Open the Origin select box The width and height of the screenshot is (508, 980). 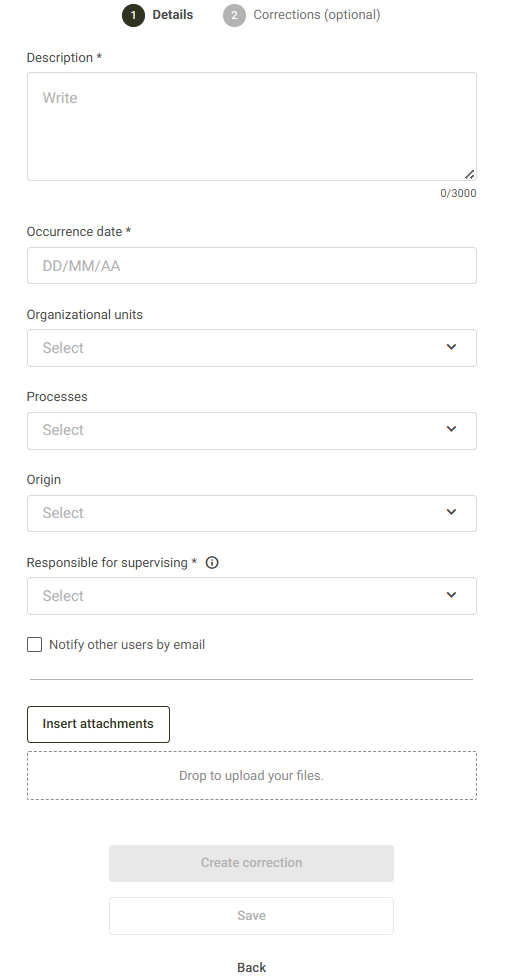tap(252, 513)
